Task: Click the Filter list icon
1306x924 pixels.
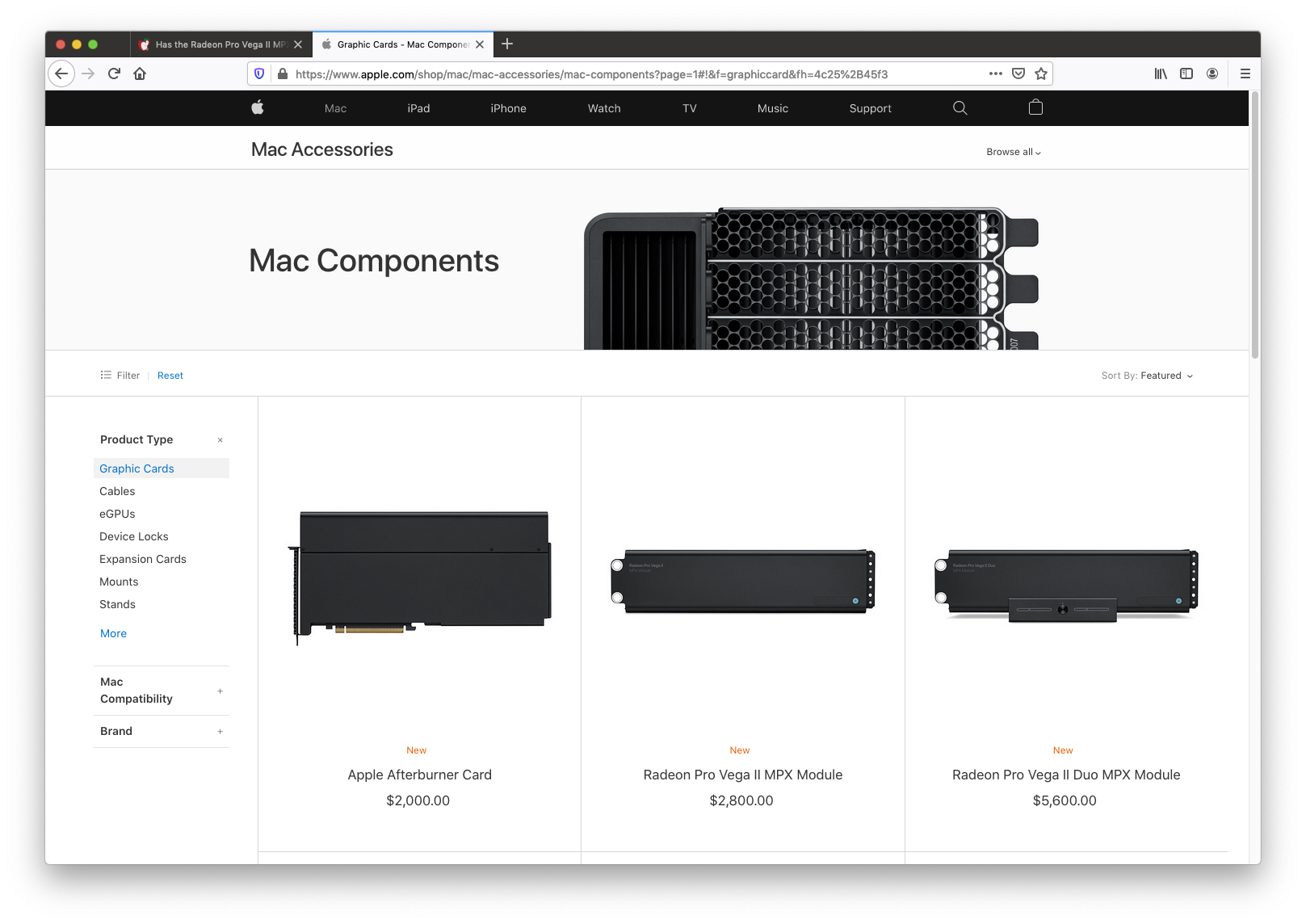Action: tap(106, 375)
